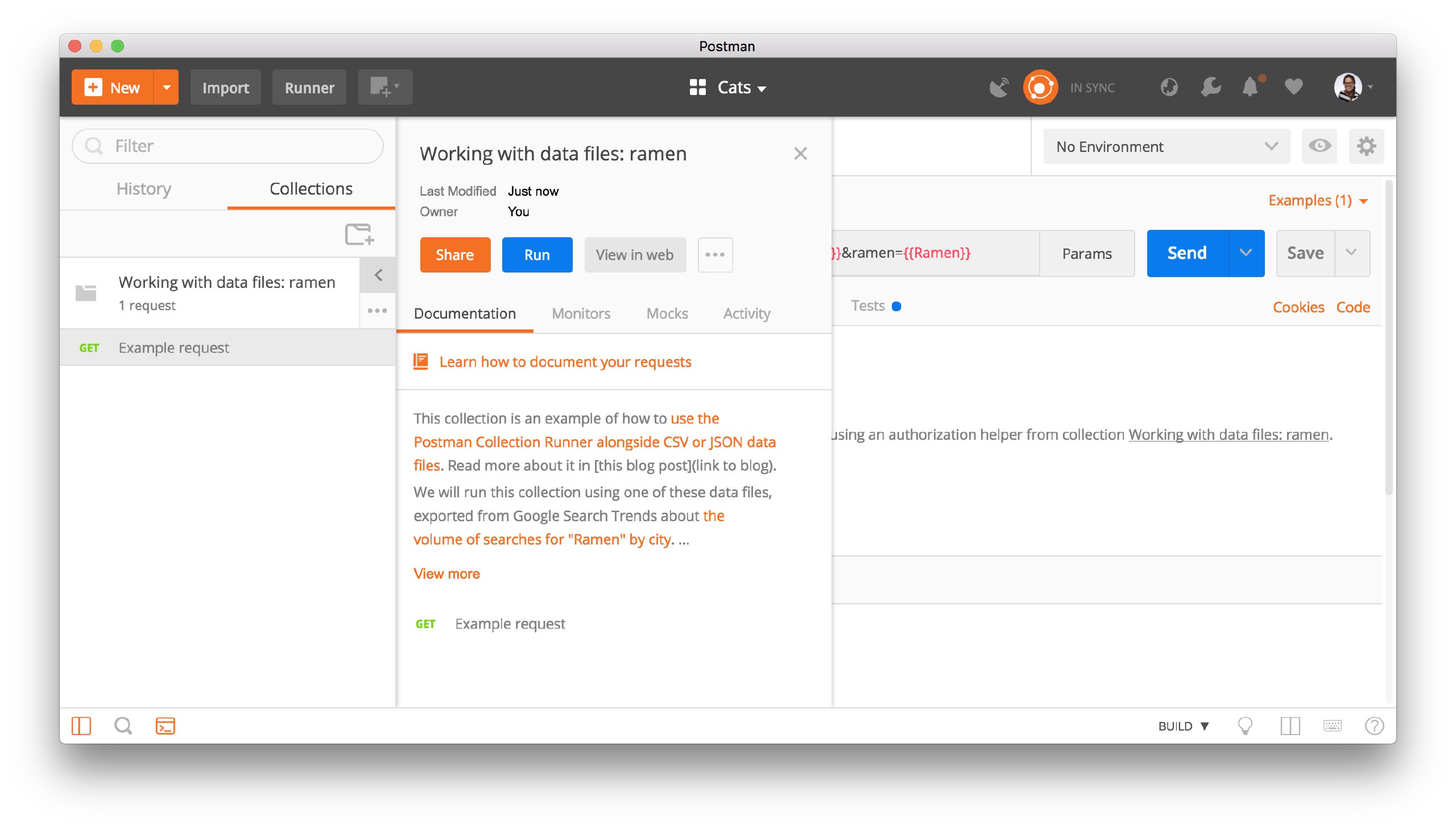Toggle the sidebar icon in status bar

pos(81,725)
